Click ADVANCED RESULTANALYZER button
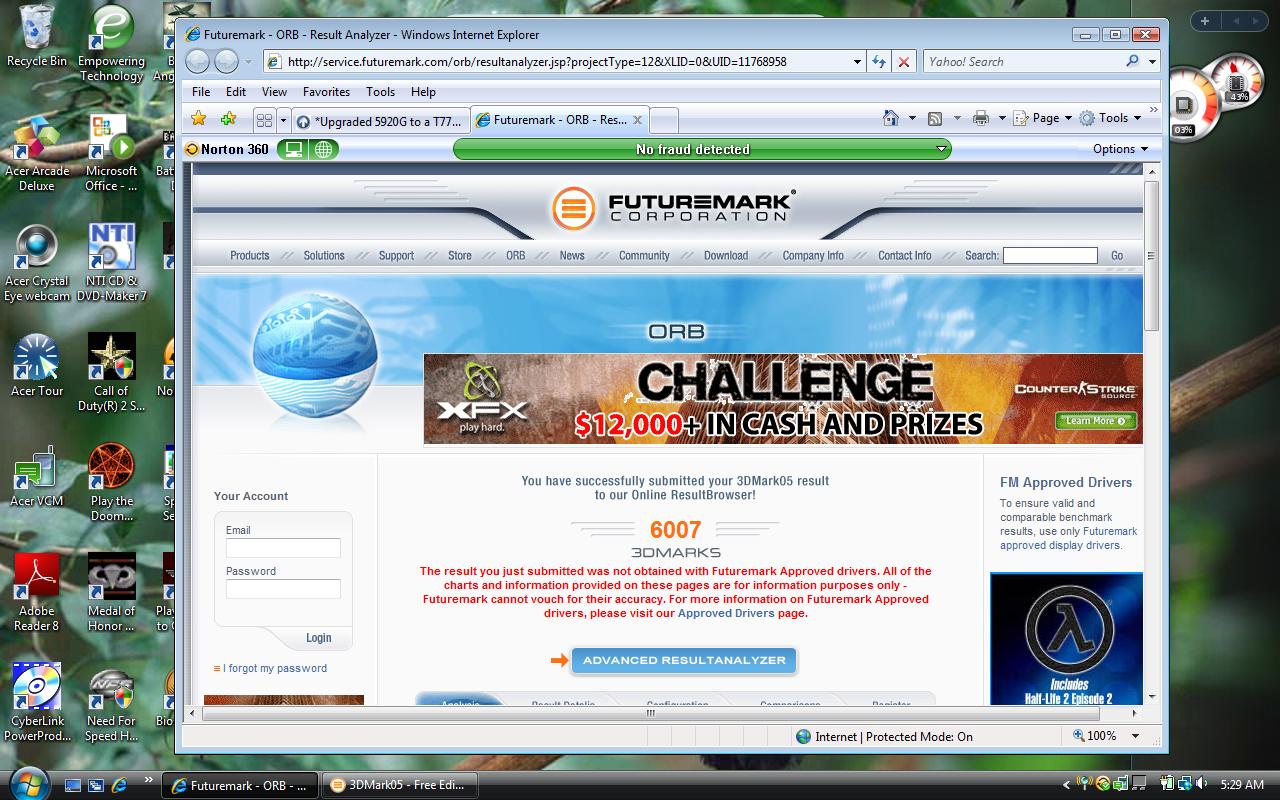Screen dimensions: 1280x800 (x=684, y=660)
